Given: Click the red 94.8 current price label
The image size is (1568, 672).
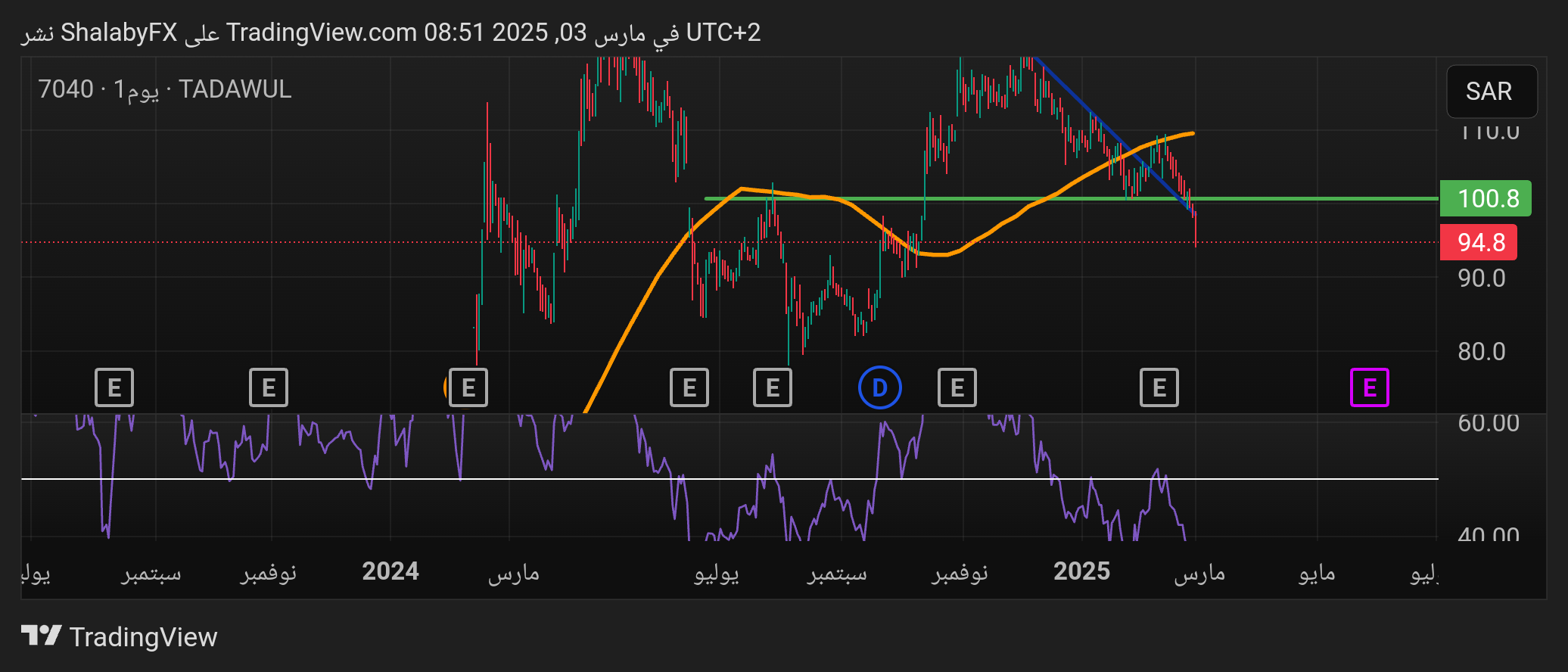Looking at the screenshot, I should 1479,242.
